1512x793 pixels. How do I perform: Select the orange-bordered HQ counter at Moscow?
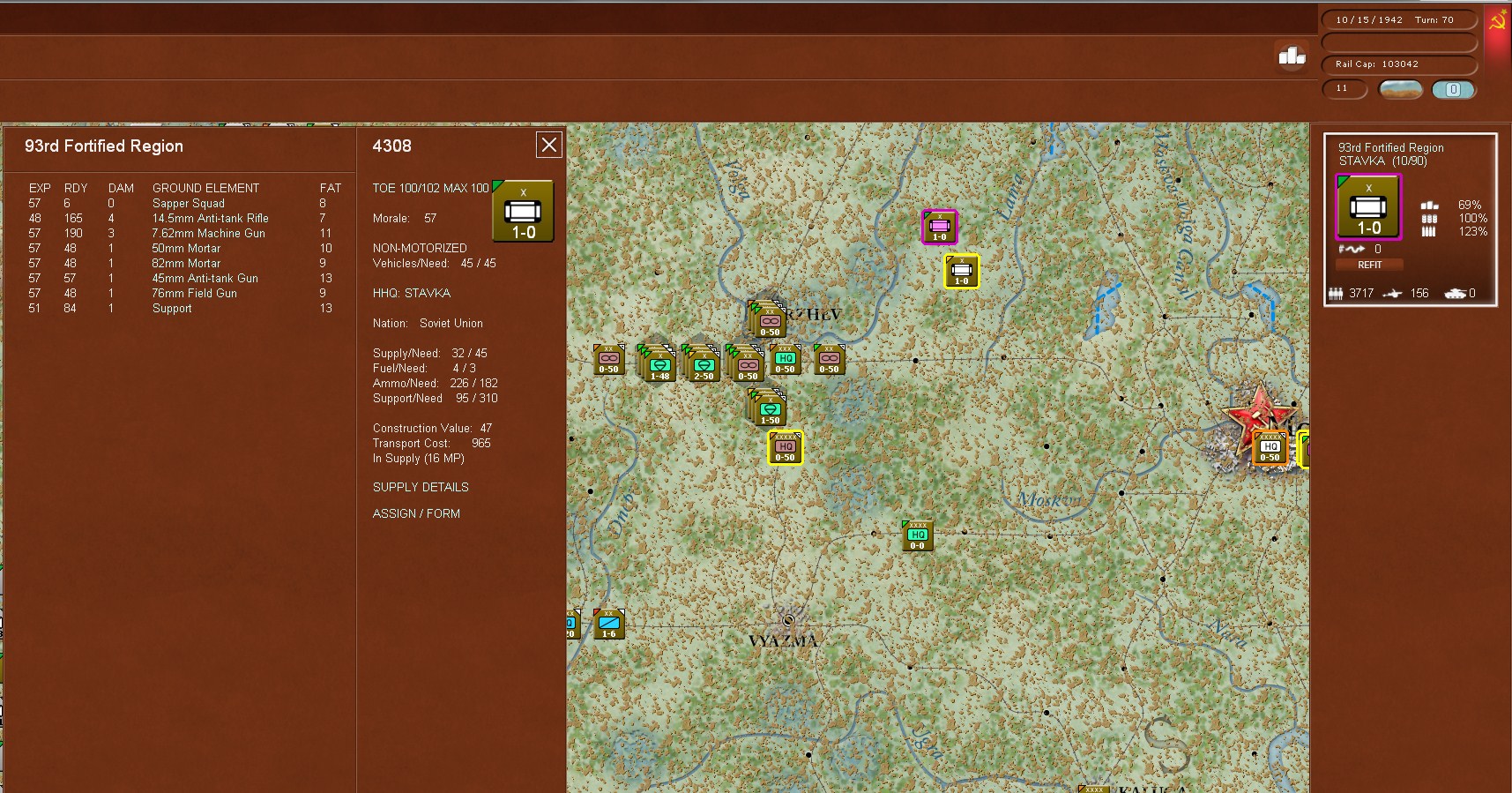[1270, 447]
